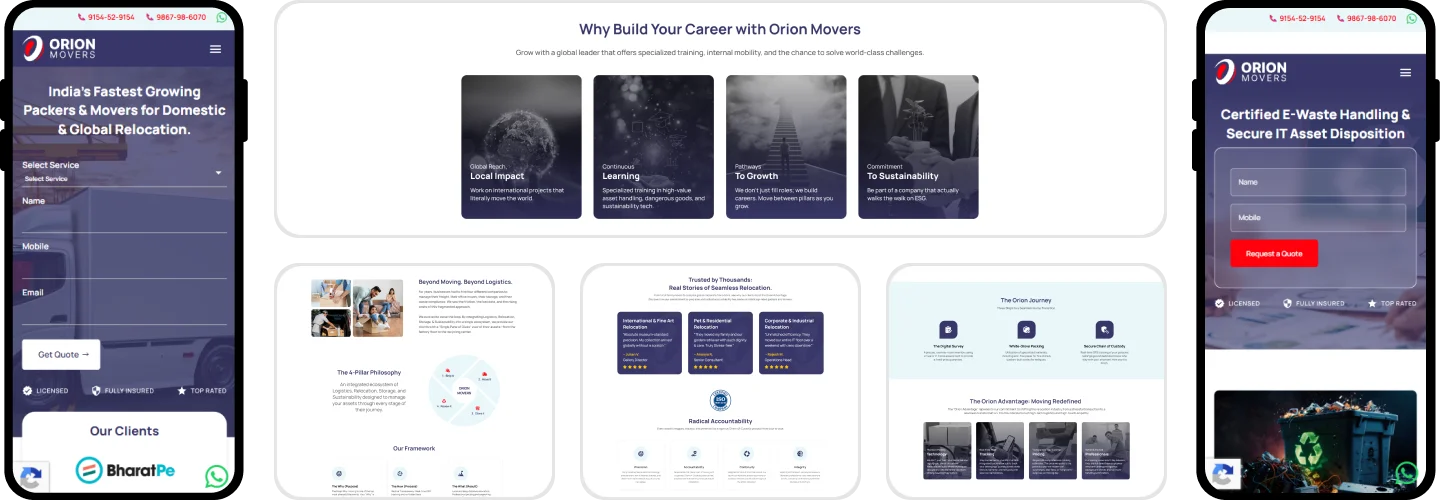The width and height of the screenshot is (1440, 500).
Task: Click reCAPTCHA badge in left phone
Action: pos(30,477)
